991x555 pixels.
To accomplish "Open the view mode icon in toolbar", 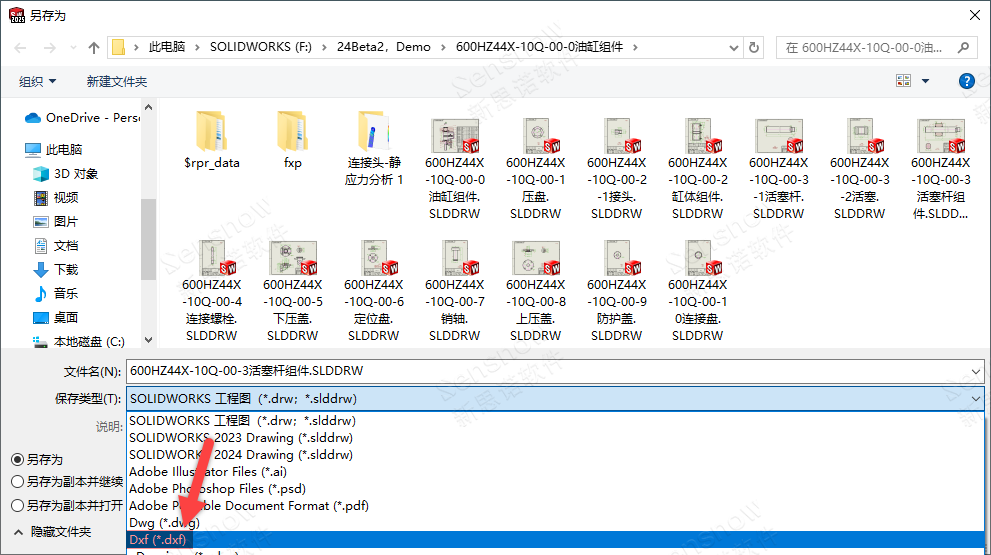I will (904, 81).
